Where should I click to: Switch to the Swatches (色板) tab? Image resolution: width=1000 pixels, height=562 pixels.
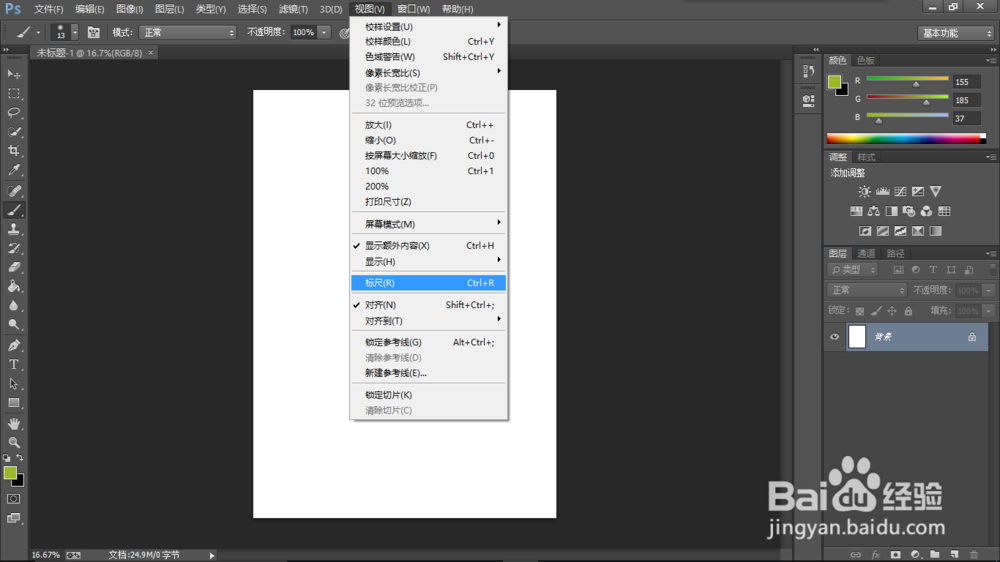pos(865,60)
